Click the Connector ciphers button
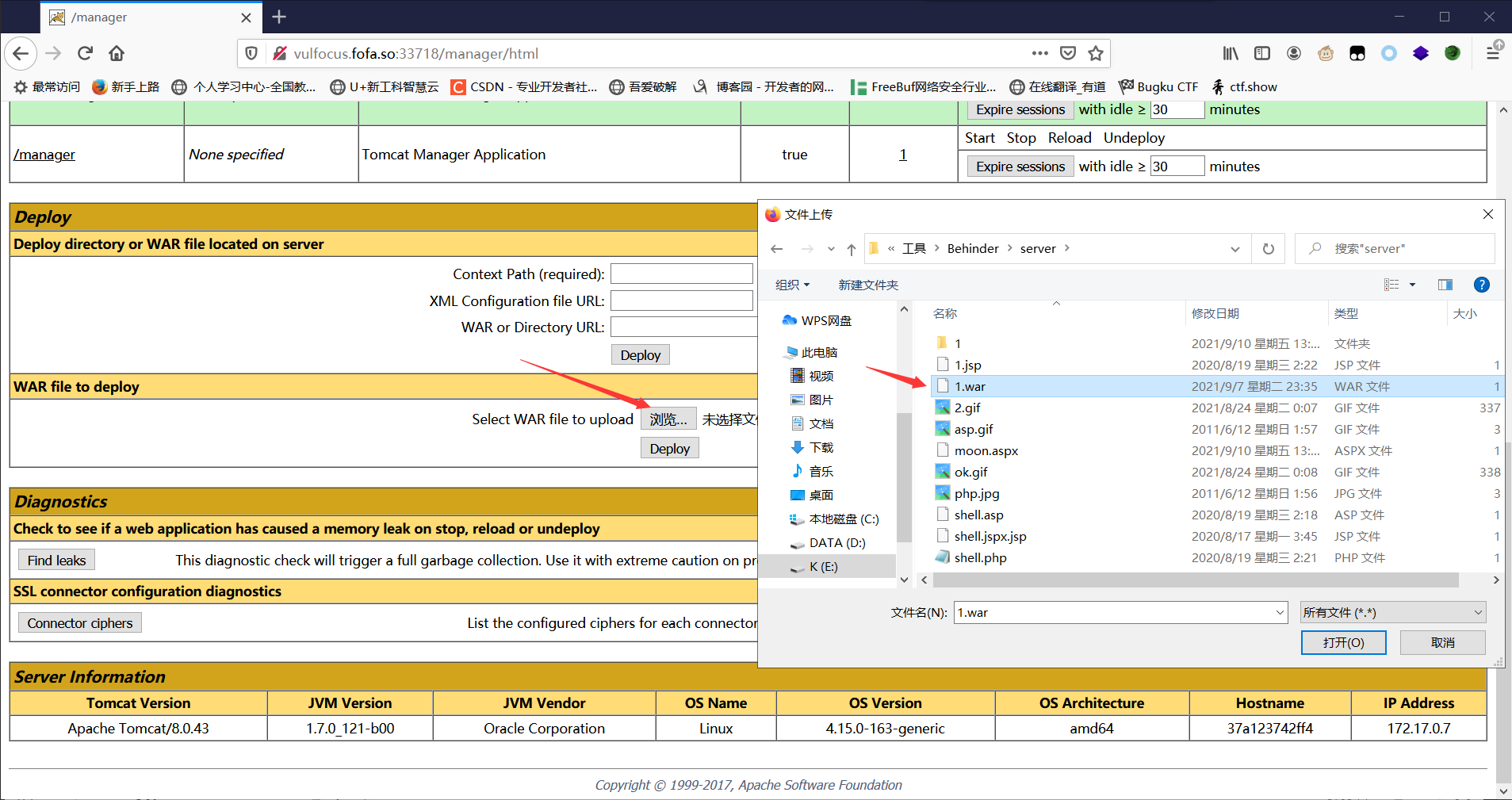 (80, 622)
